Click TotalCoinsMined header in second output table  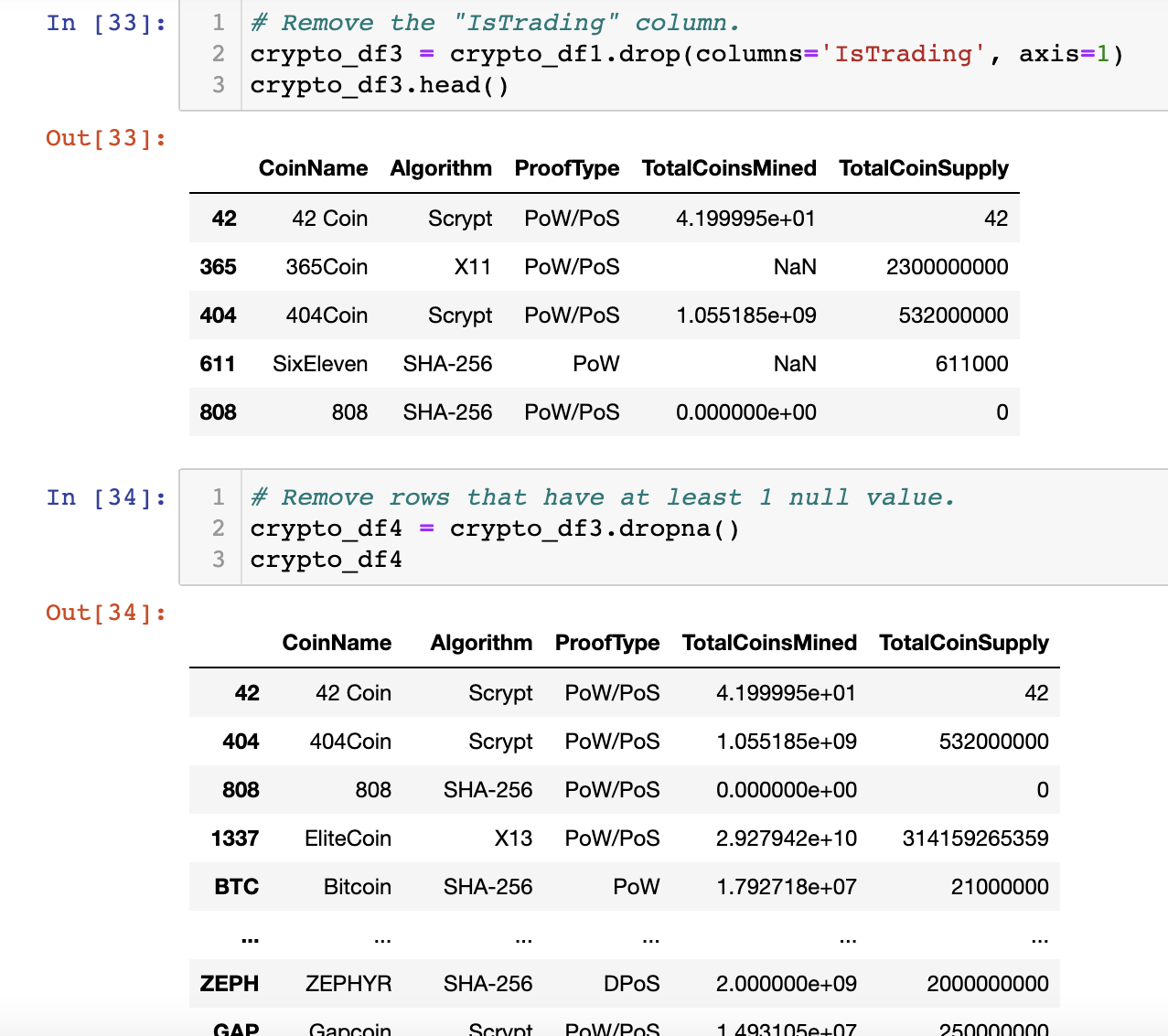769,643
